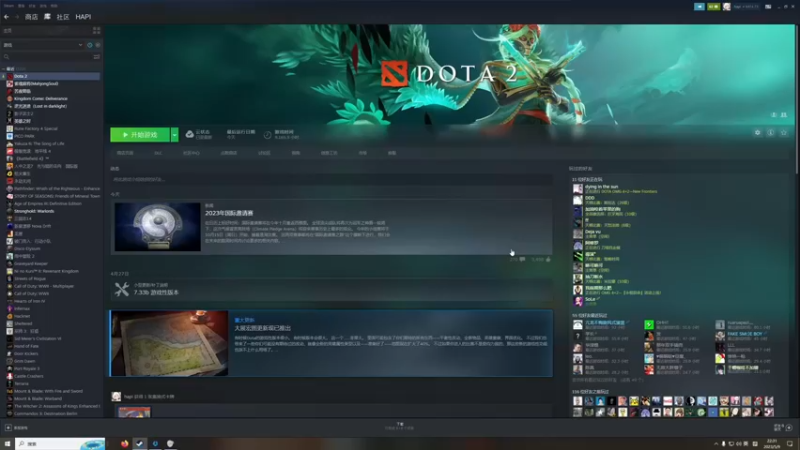Viewport: 800px width, 450px height.
Task: Check the cloud status icon
Action: coord(190,134)
